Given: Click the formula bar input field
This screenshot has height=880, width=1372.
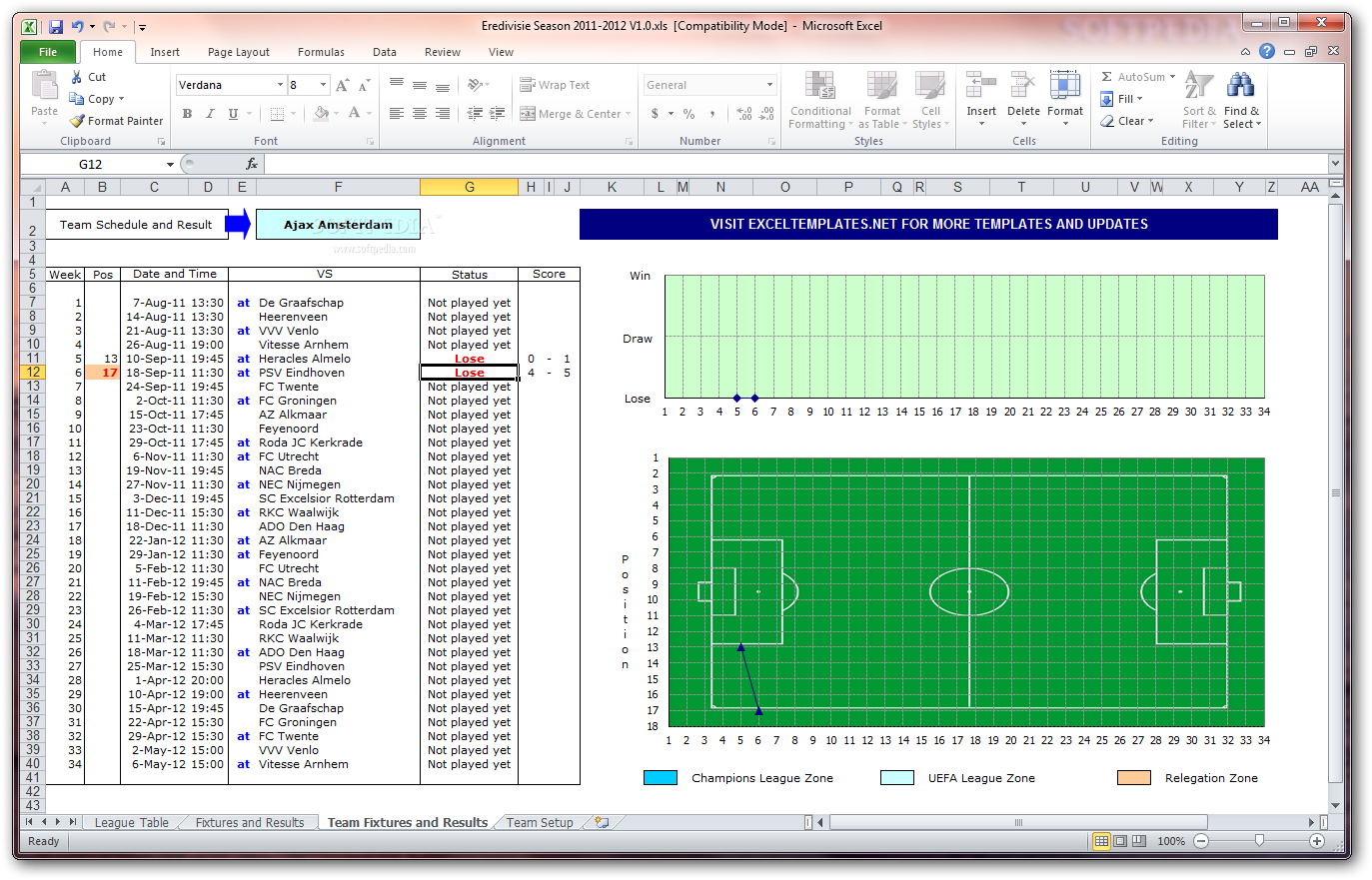Looking at the screenshot, I should pyautogui.click(x=795, y=164).
